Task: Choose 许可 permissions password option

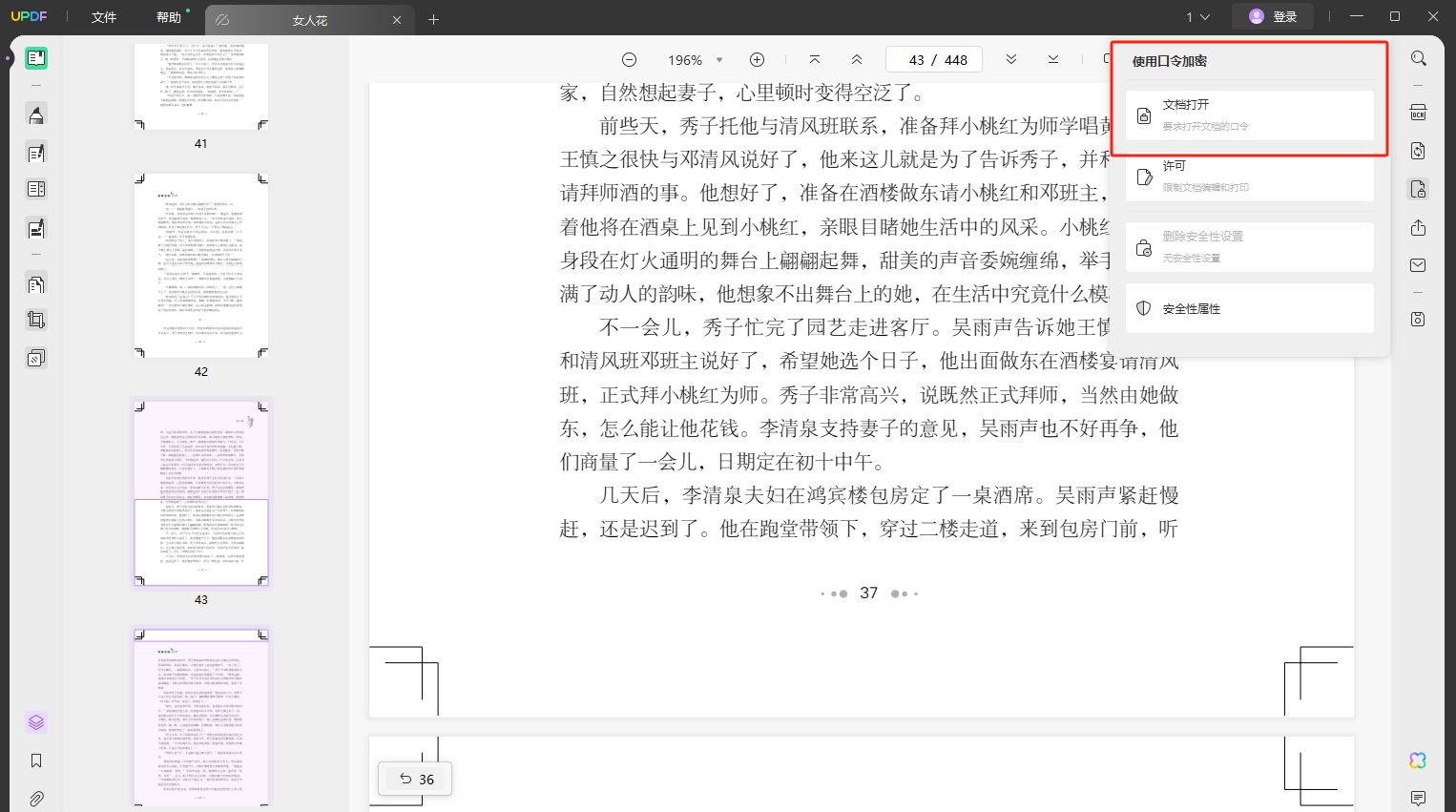Action: (x=1249, y=177)
